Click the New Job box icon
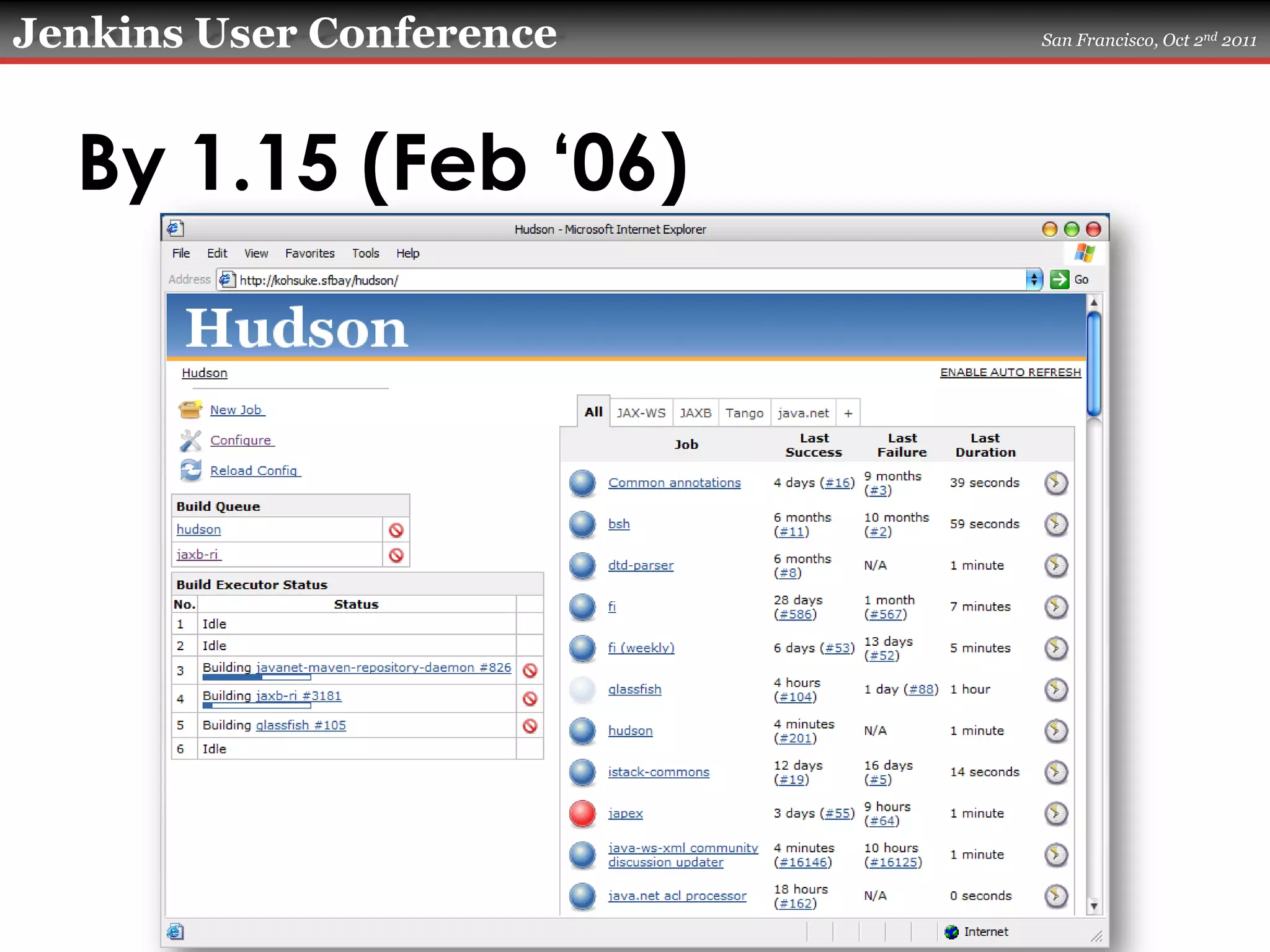Screen dimensions: 1270x952 pos(190,410)
